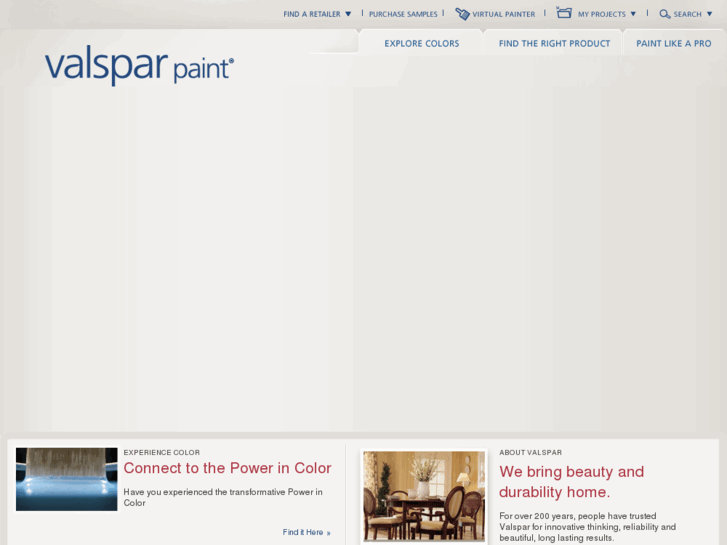The image size is (727, 545).
Task: Click the Find a Retailer link
Action: [312, 14]
